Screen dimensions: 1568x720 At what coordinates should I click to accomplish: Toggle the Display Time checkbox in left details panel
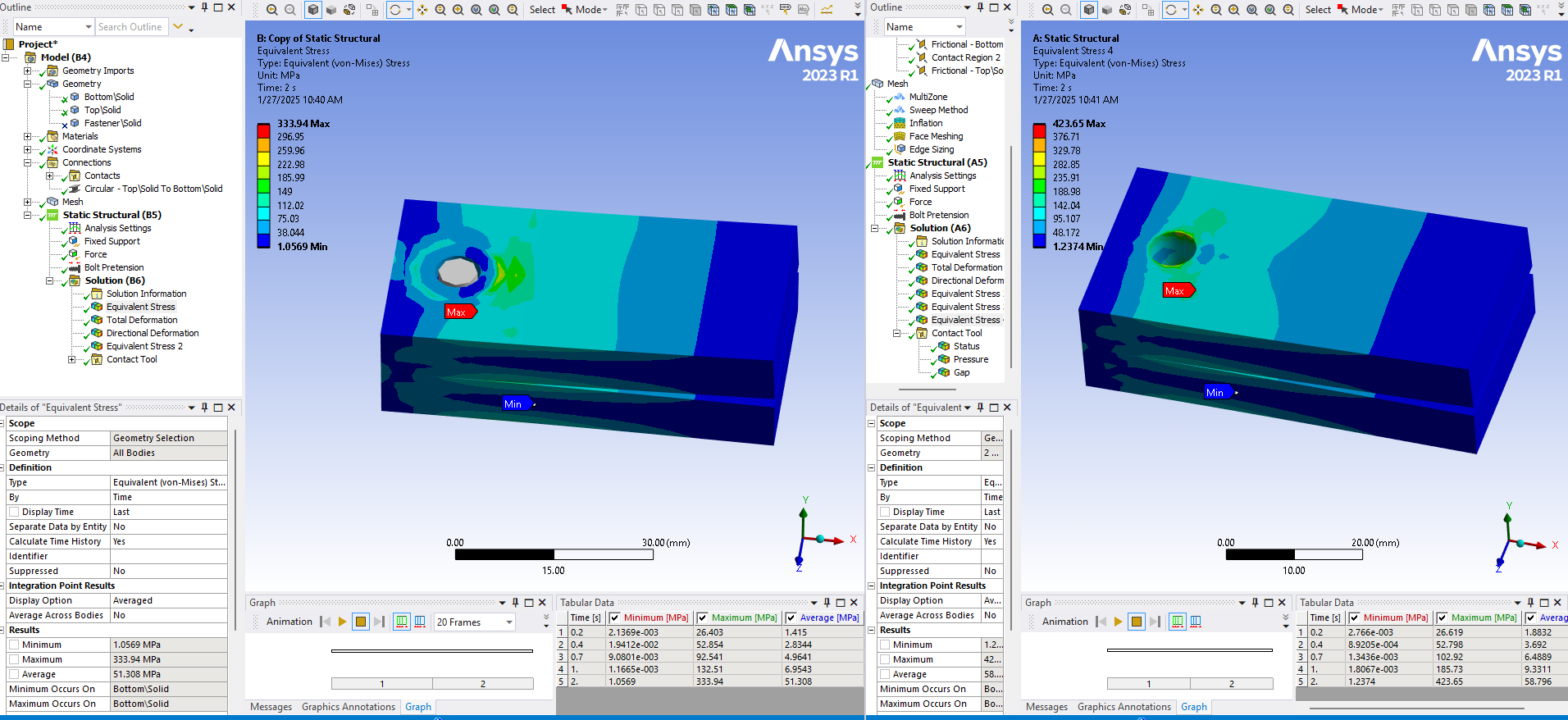(x=15, y=512)
